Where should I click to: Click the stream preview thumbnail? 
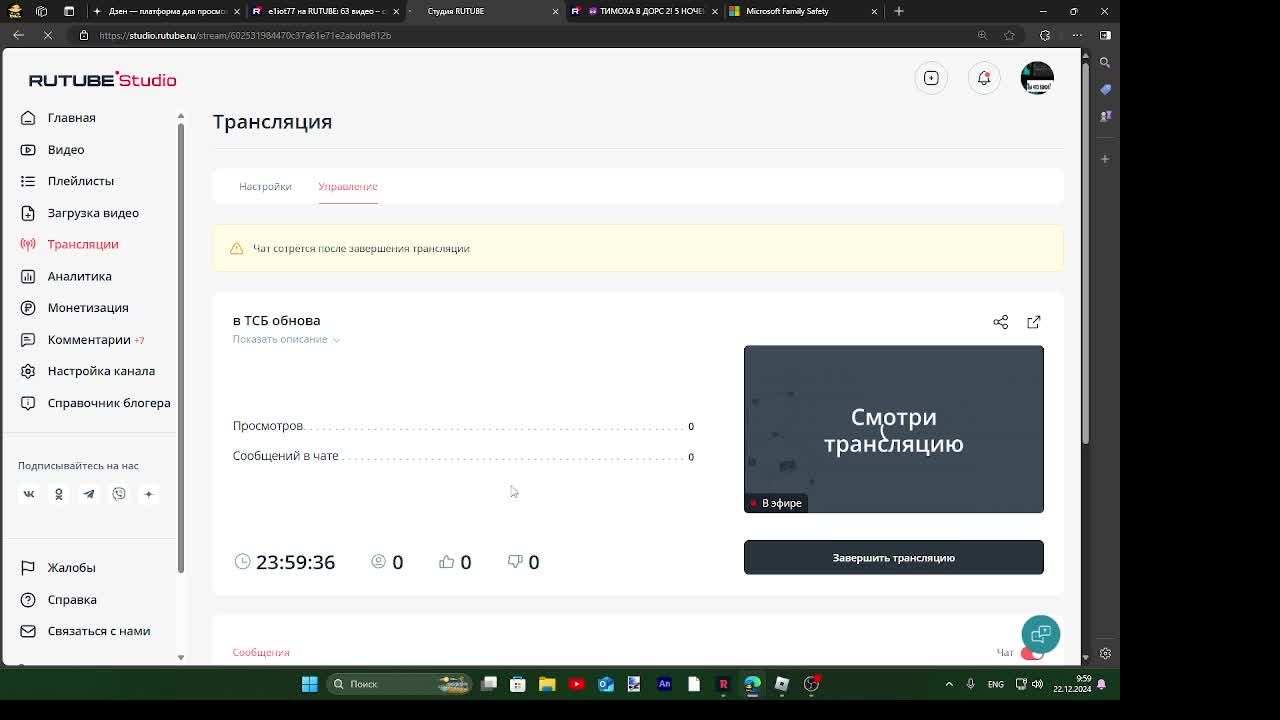point(893,429)
